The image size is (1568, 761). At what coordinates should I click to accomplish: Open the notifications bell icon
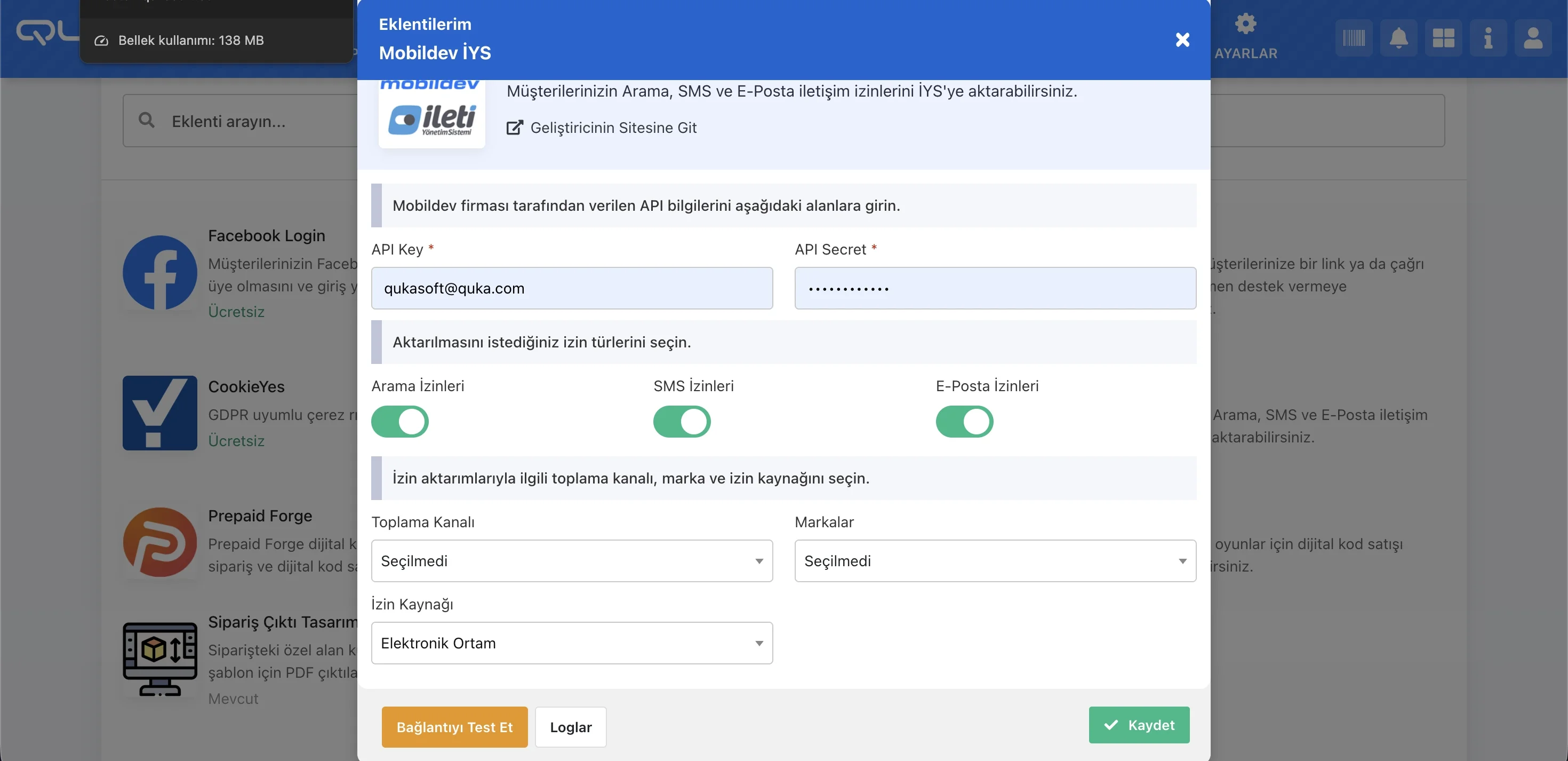(x=1398, y=38)
